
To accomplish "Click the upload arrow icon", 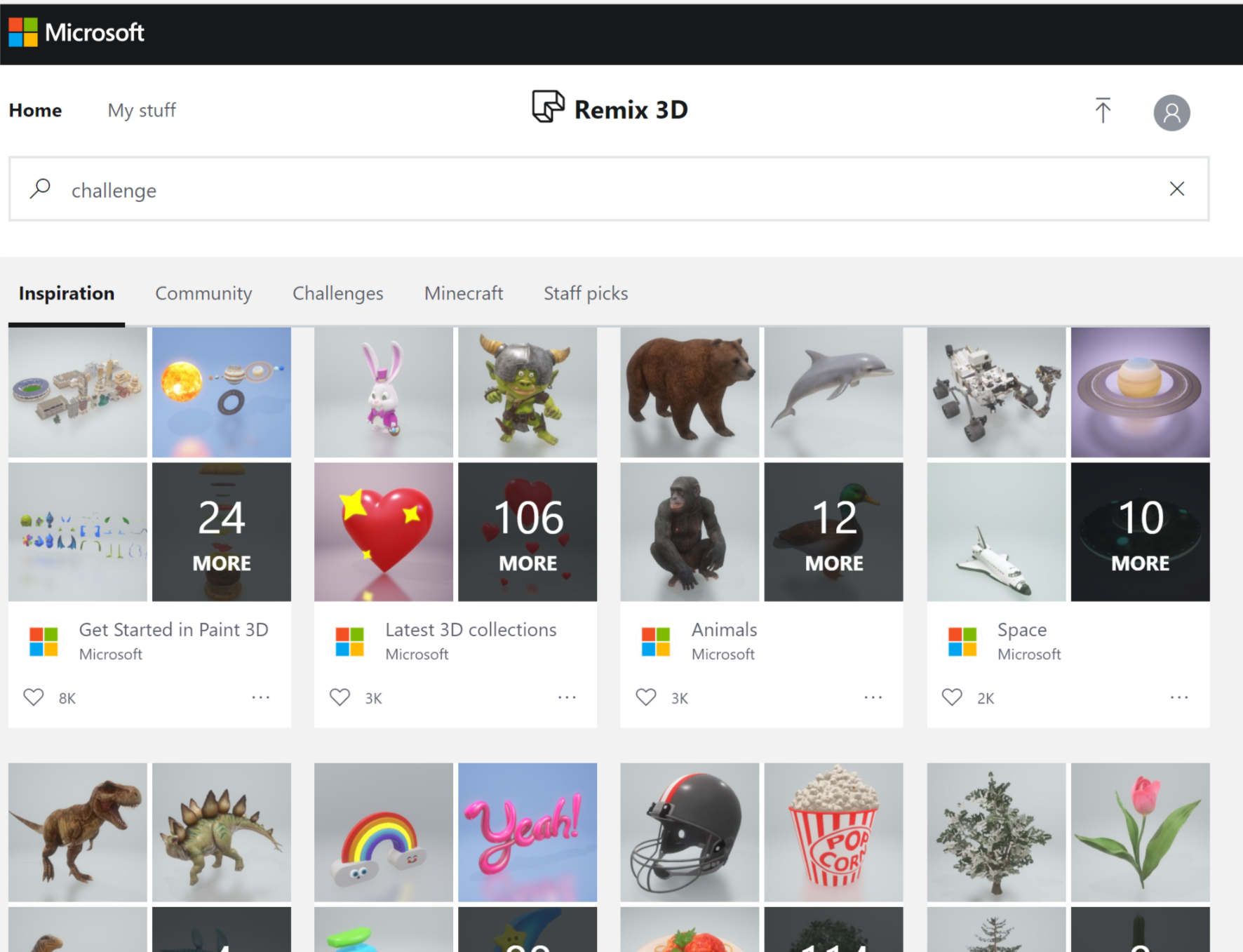I will pyautogui.click(x=1103, y=110).
